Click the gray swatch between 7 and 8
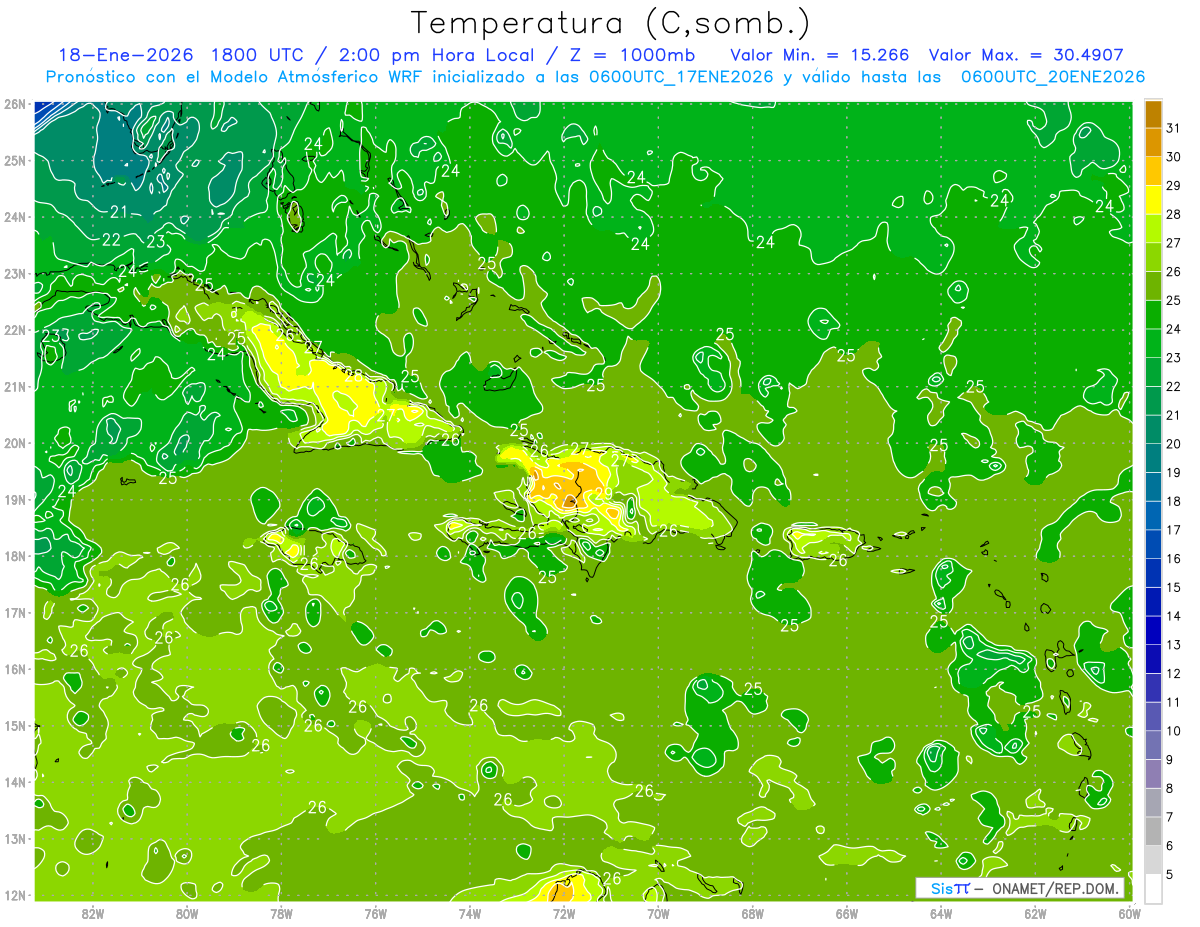Viewport: 1200px width, 927px height. tap(1153, 802)
